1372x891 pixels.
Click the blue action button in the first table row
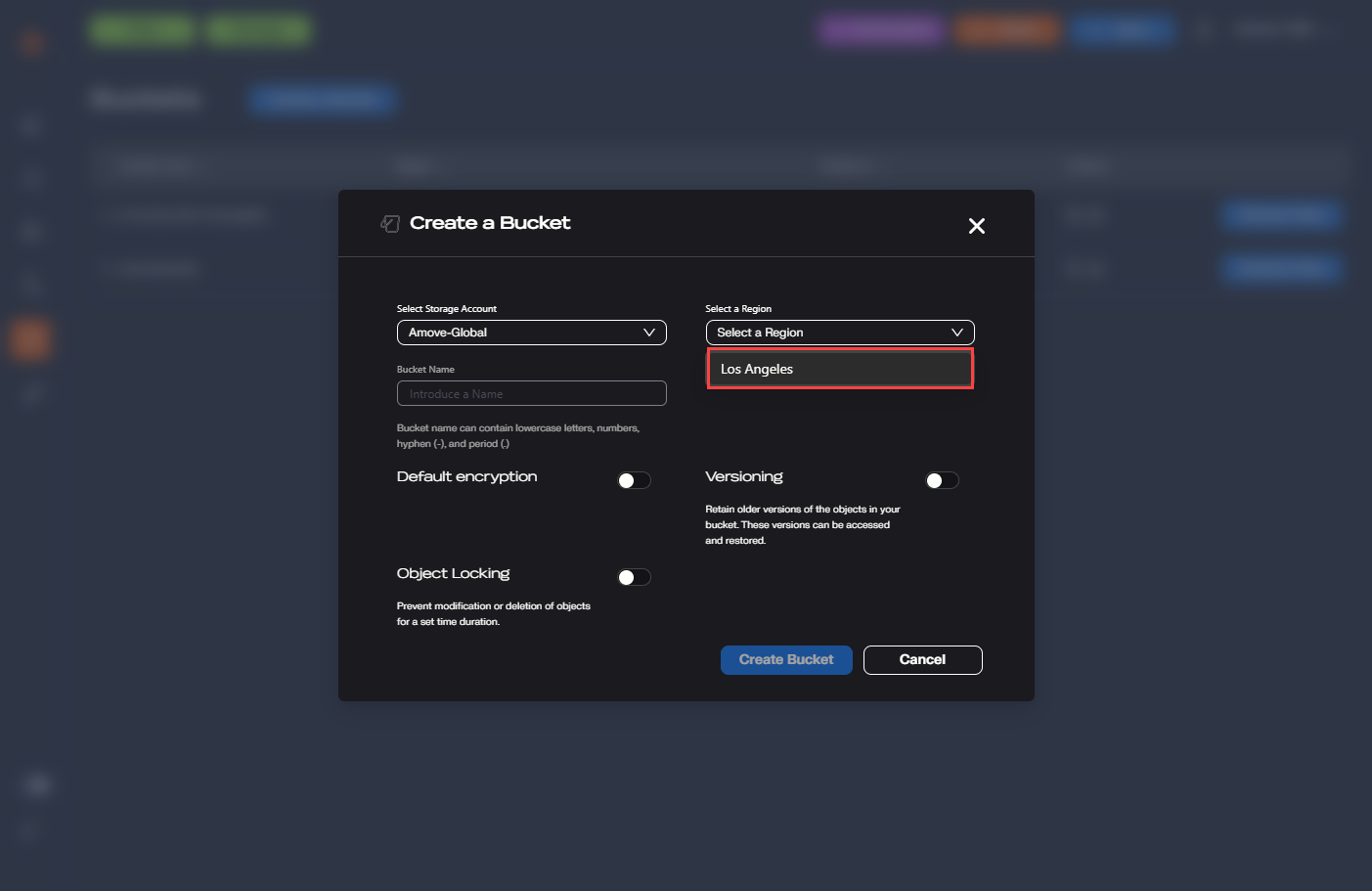tap(1280, 215)
